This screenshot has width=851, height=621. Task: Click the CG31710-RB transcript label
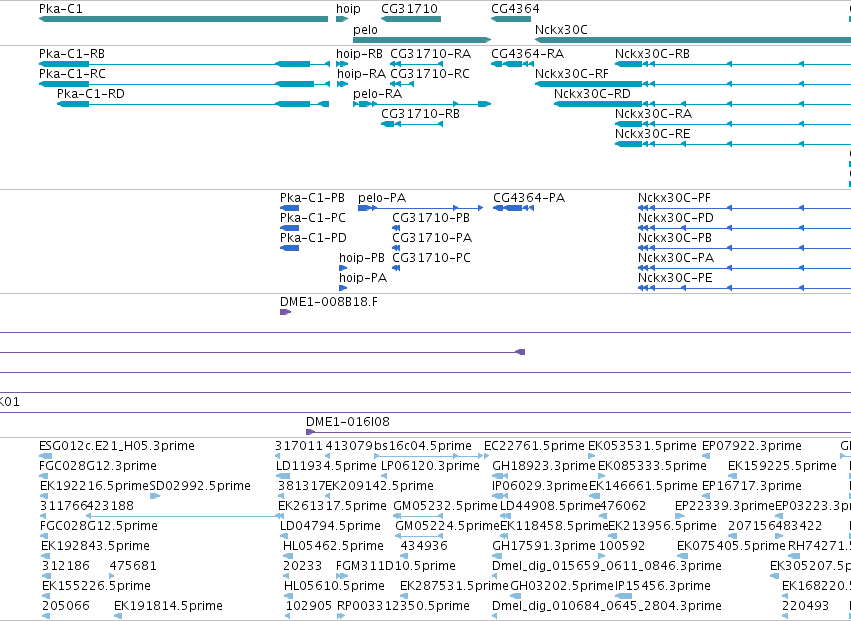click(x=421, y=114)
